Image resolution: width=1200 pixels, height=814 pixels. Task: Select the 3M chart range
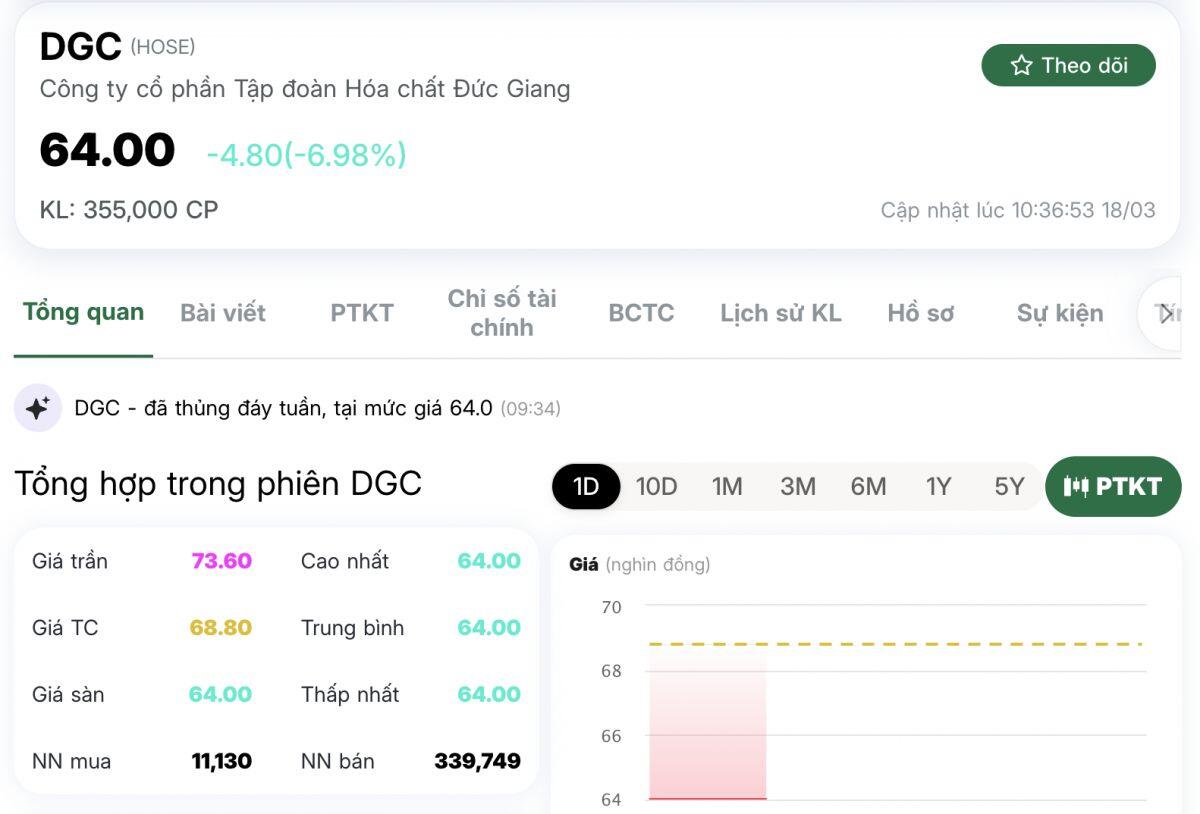point(798,486)
